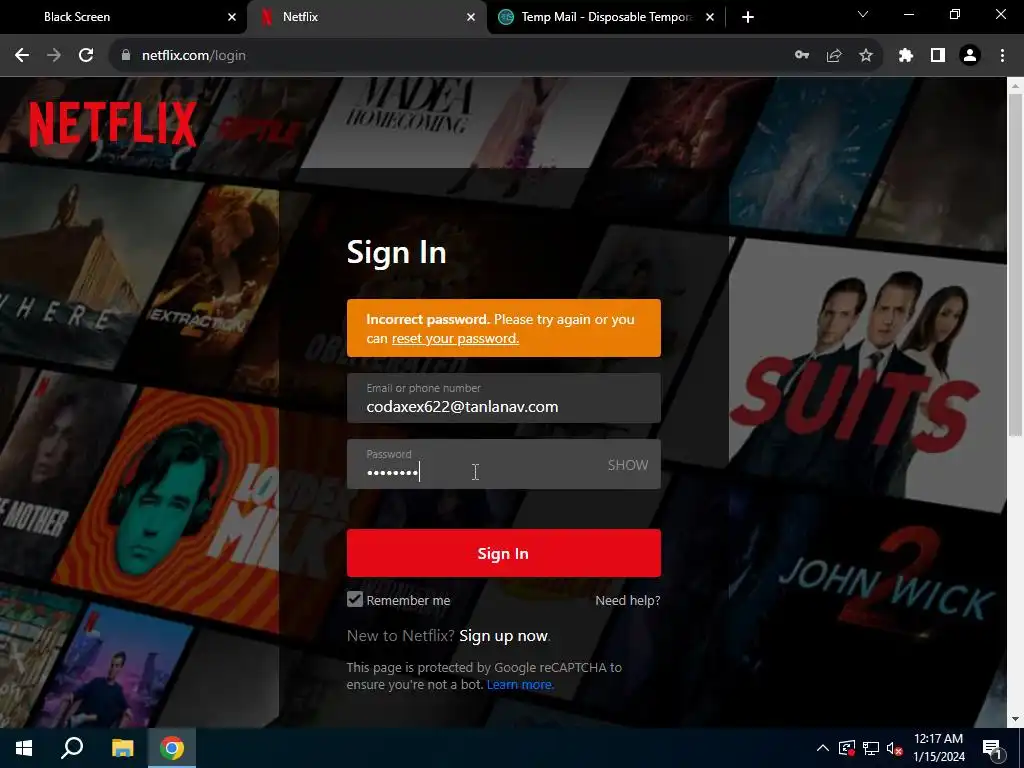This screenshot has height=768, width=1024.
Task: Open reCAPTCHA Learn more link
Action: (520, 684)
